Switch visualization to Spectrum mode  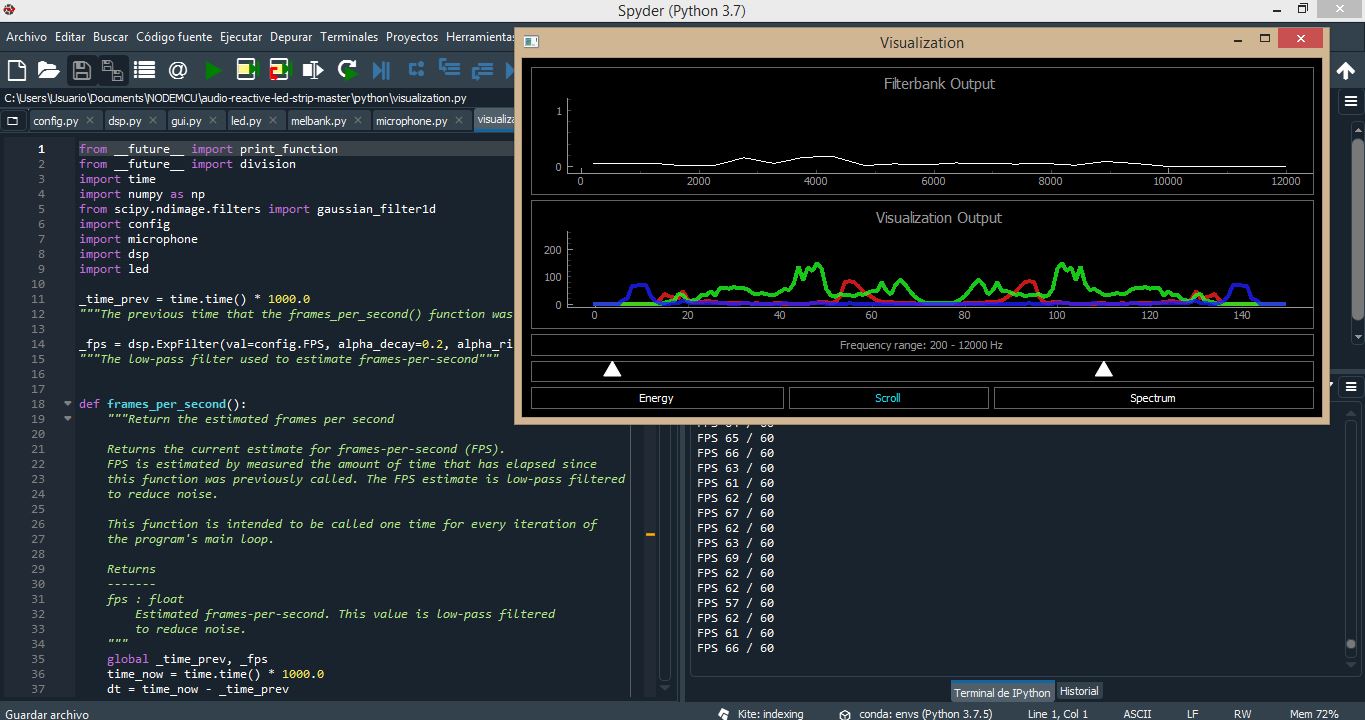tap(1152, 397)
